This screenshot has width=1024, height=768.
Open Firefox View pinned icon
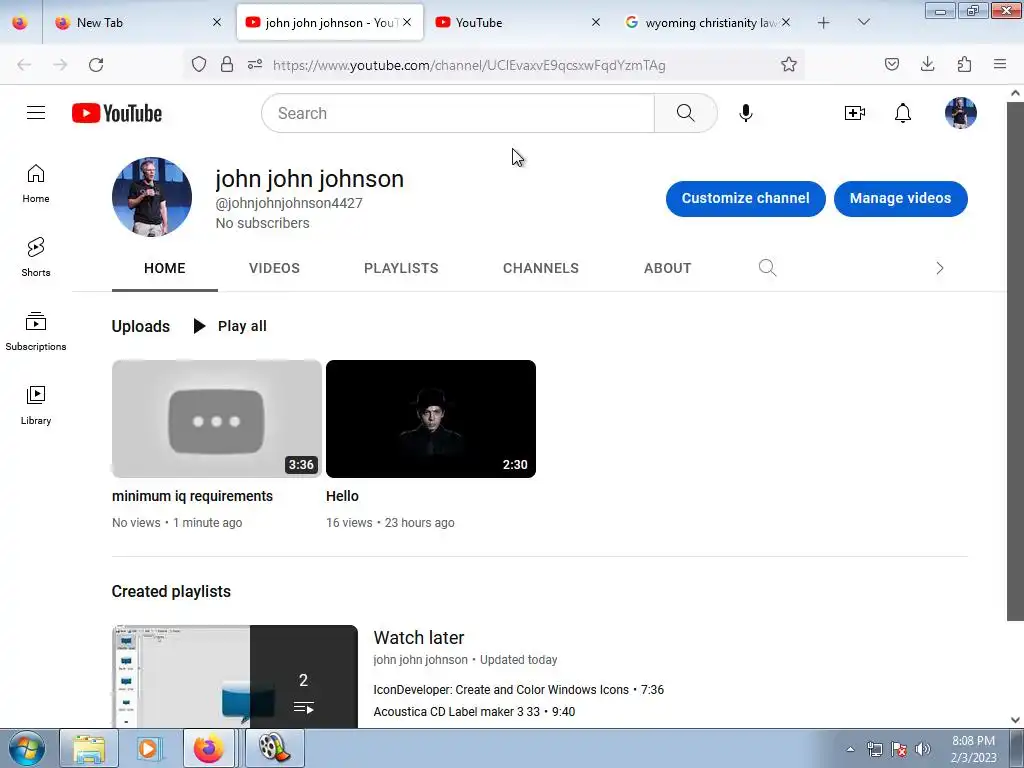tap(20, 23)
